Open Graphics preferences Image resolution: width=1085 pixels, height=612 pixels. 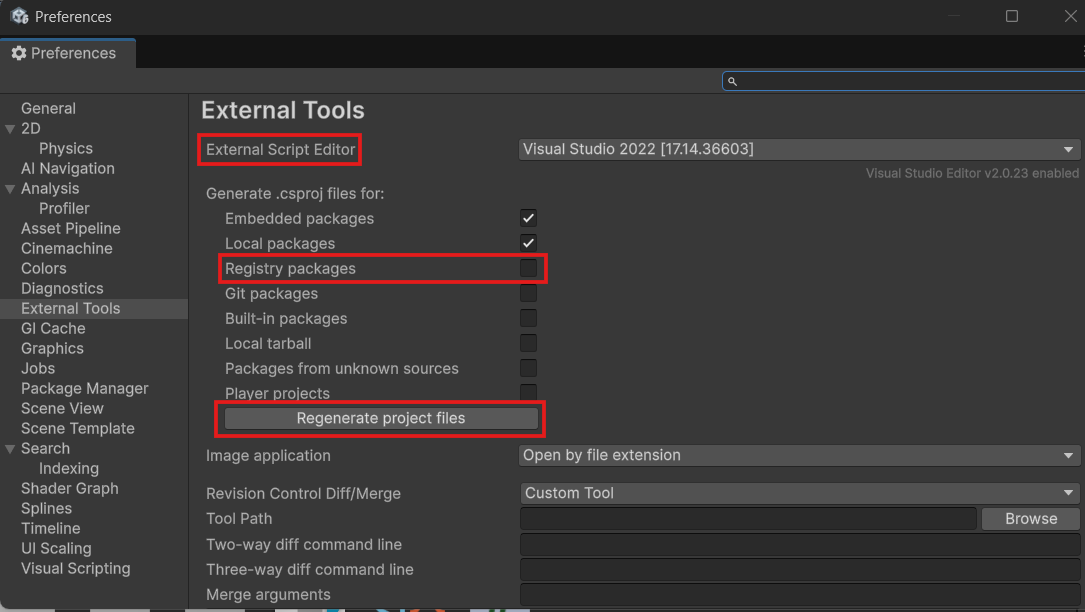point(52,349)
